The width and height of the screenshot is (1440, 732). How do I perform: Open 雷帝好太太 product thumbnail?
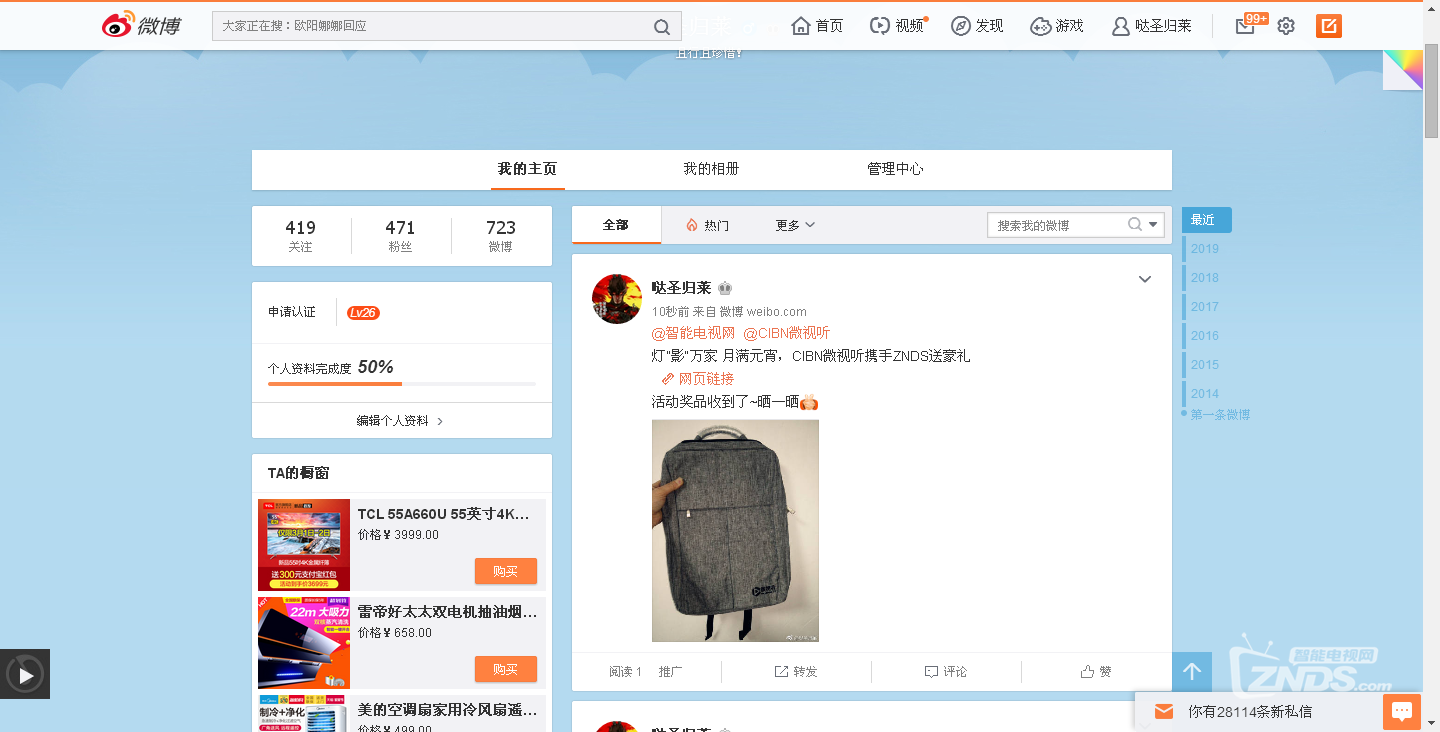click(x=304, y=643)
